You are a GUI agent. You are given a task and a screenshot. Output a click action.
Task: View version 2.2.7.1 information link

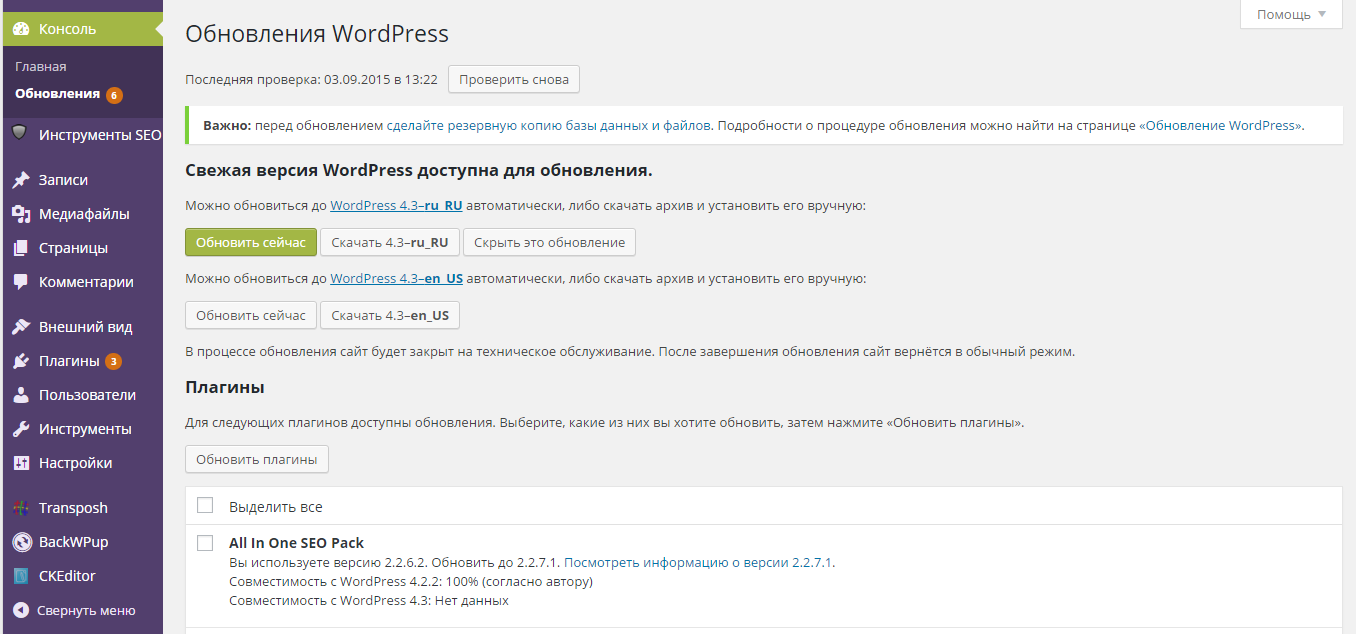[699, 562]
